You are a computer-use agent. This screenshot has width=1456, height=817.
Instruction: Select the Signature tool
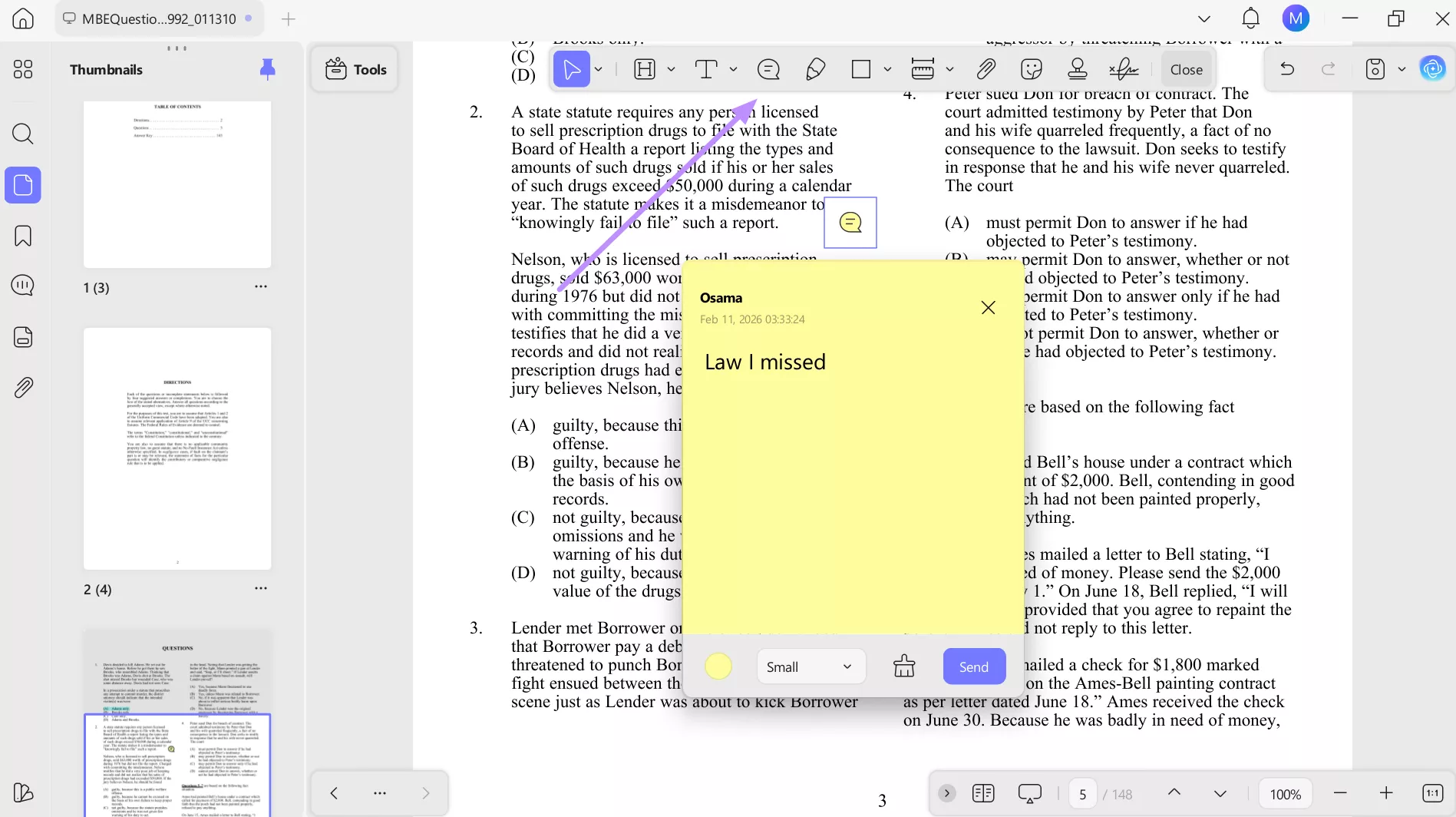coord(1124,68)
